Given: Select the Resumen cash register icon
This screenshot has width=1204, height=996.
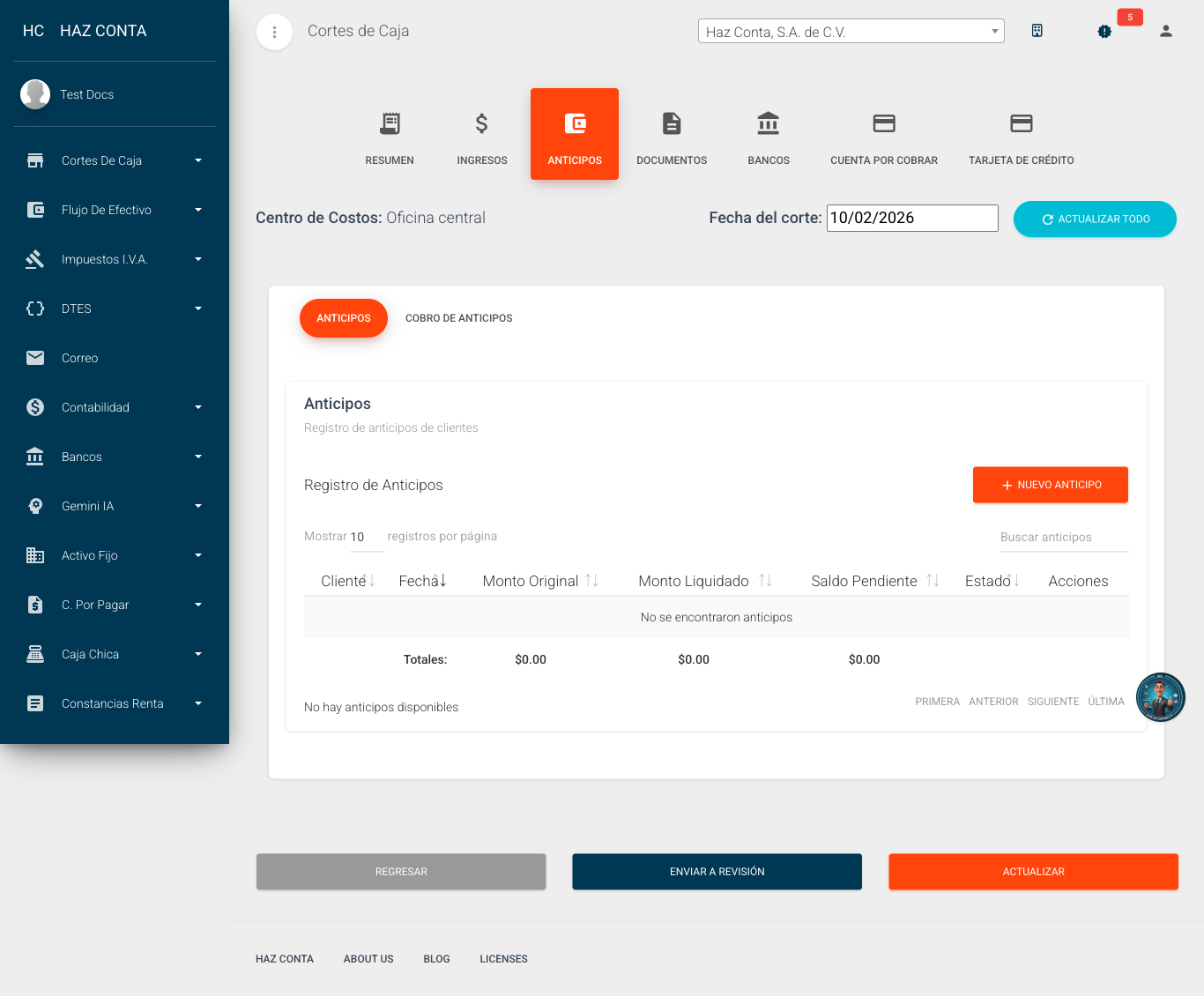Looking at the screenshot, I should point(390,134).
